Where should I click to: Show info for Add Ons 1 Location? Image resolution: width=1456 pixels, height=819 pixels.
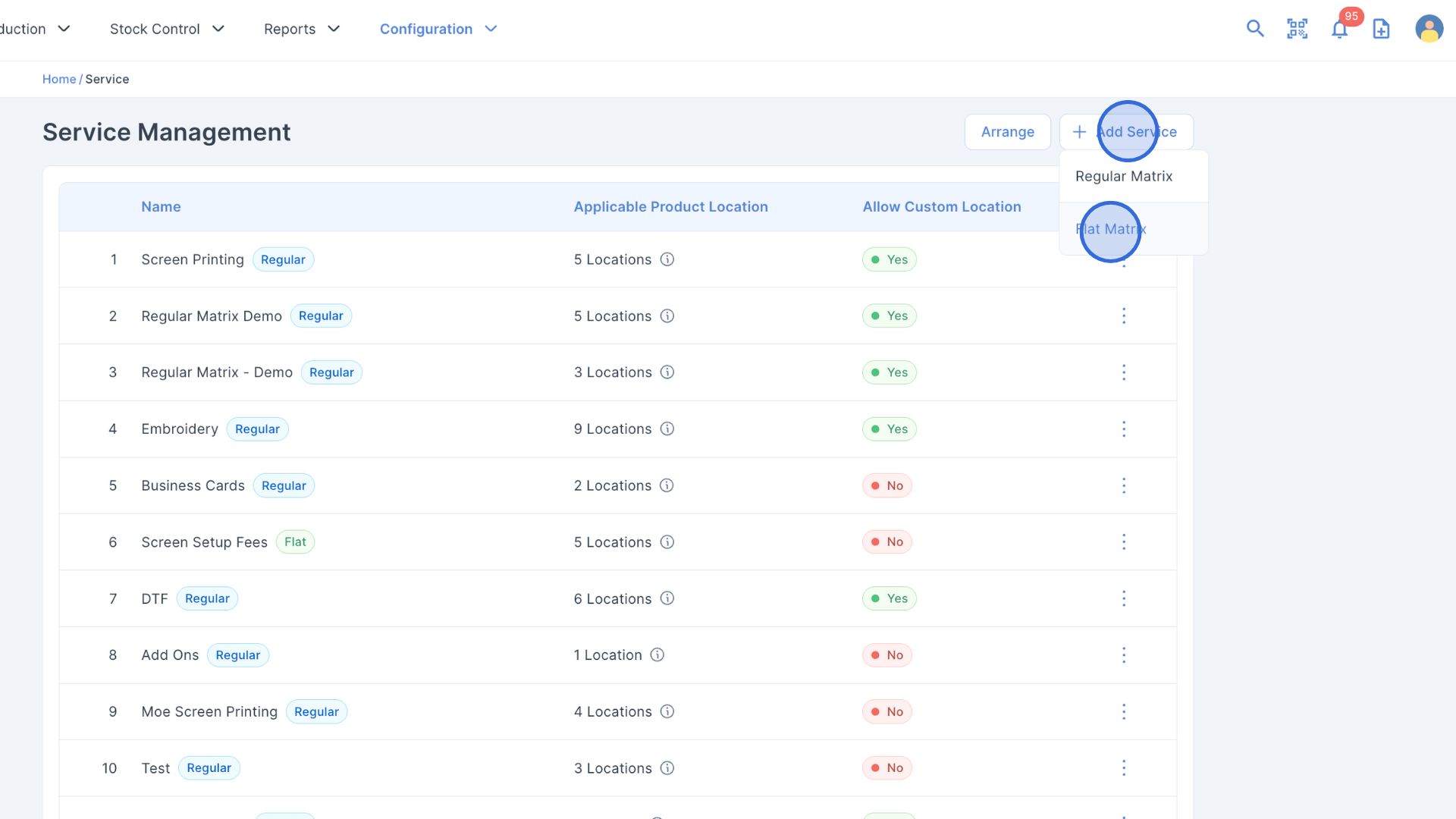(x=657, y=655)
